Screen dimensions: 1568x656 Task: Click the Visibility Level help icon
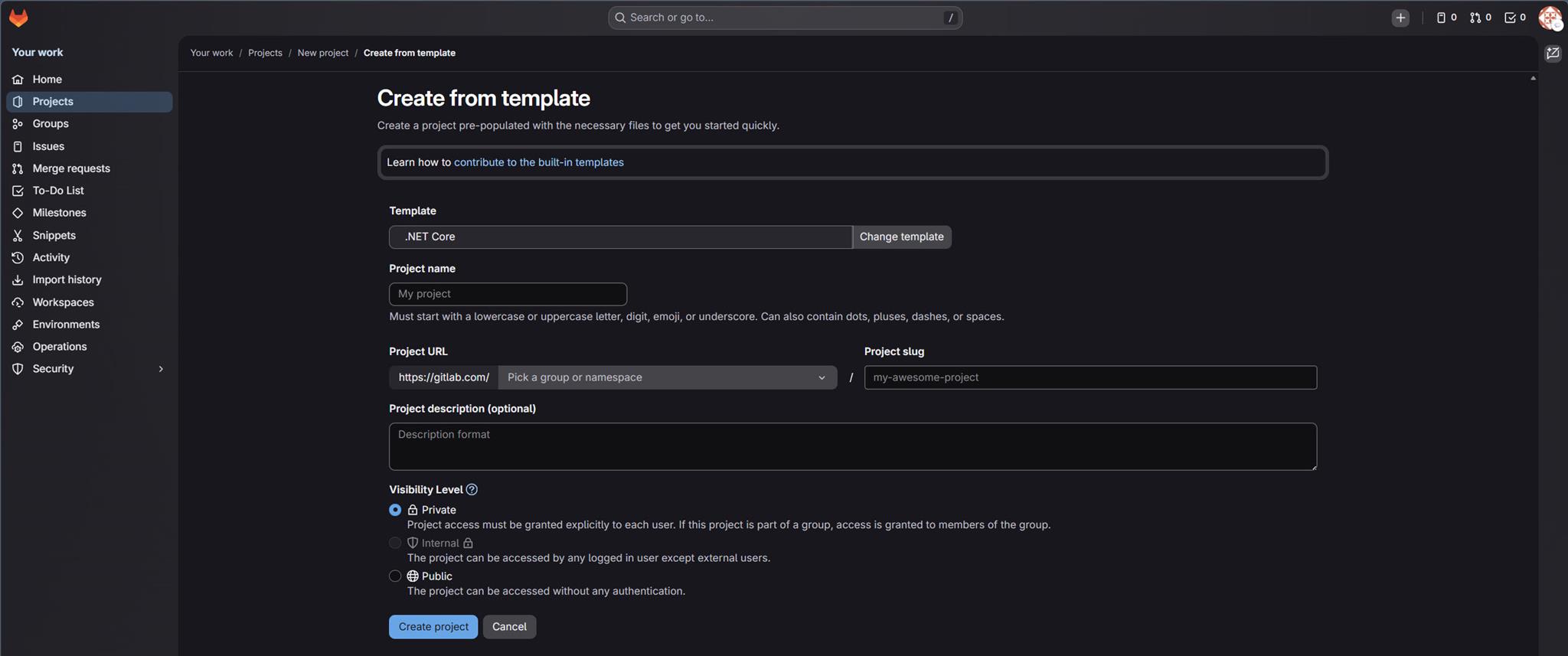472,490
